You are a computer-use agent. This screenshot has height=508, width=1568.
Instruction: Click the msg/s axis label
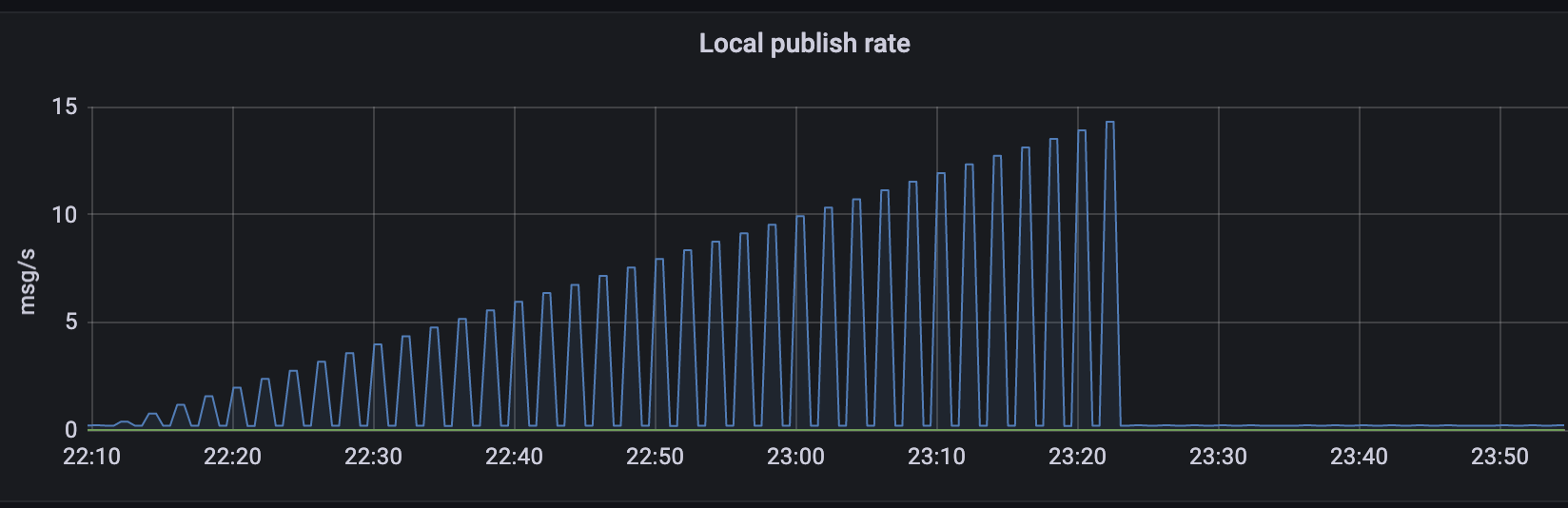point(28,282)
